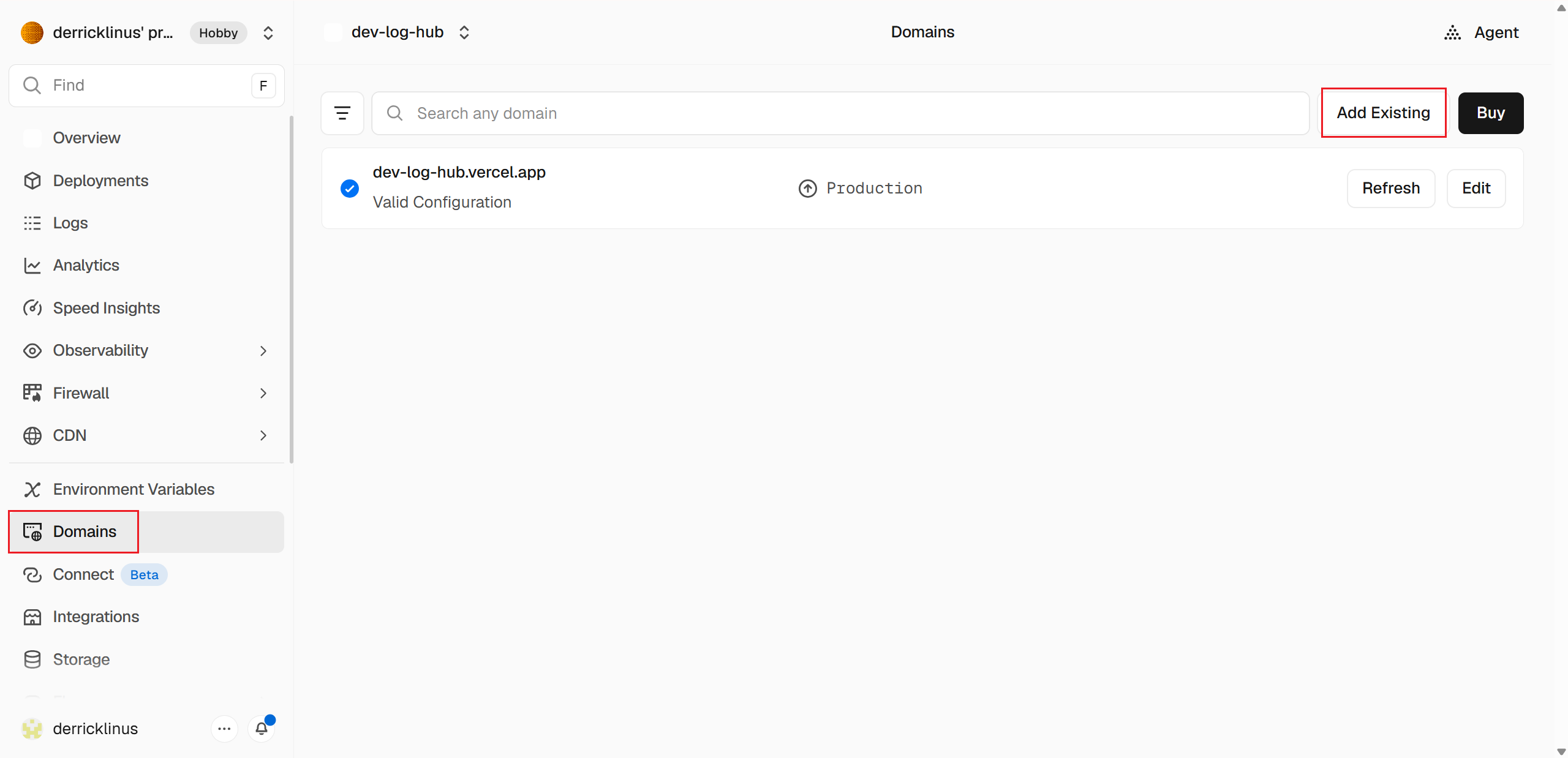This screenshot has height=758, width=1568.
Task: Click the Analytics chart icon
Action: pos(32,265)
